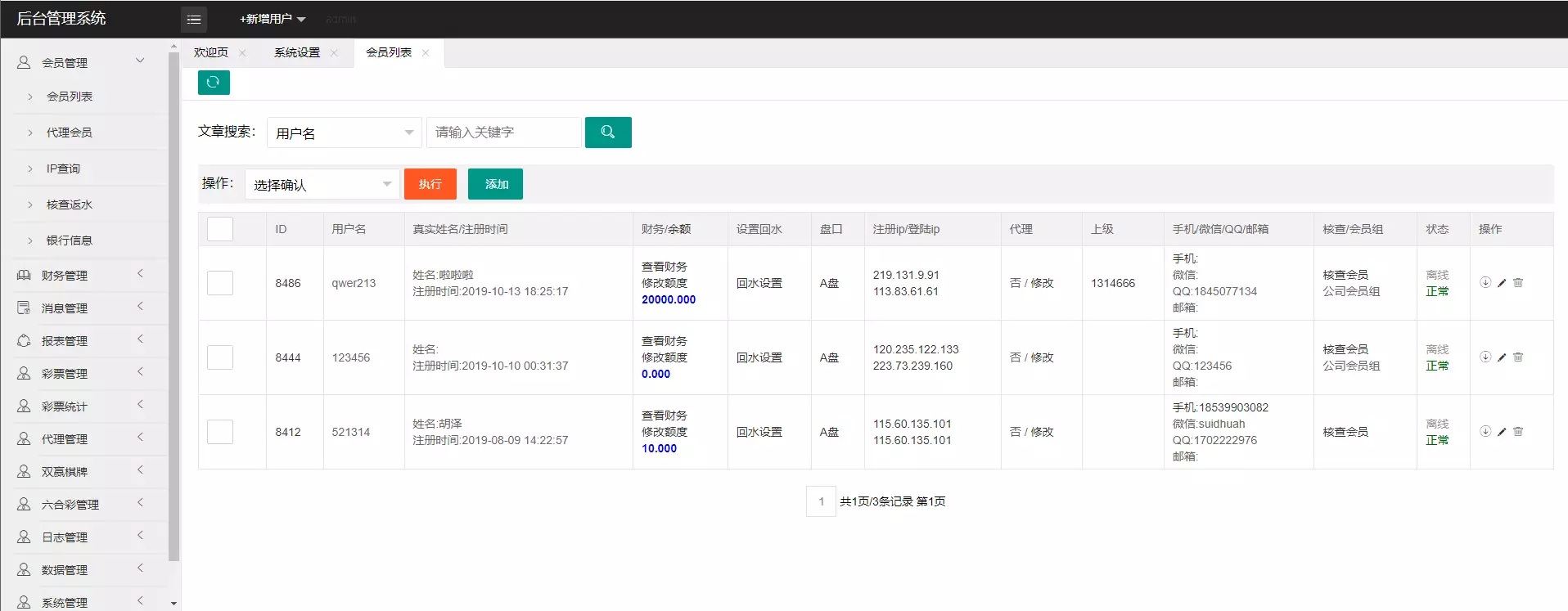The height and width of the screenshot is (611, 1568).
Task: Click the trash delete icon for user qwer213
Action: tap(1518, 283)
